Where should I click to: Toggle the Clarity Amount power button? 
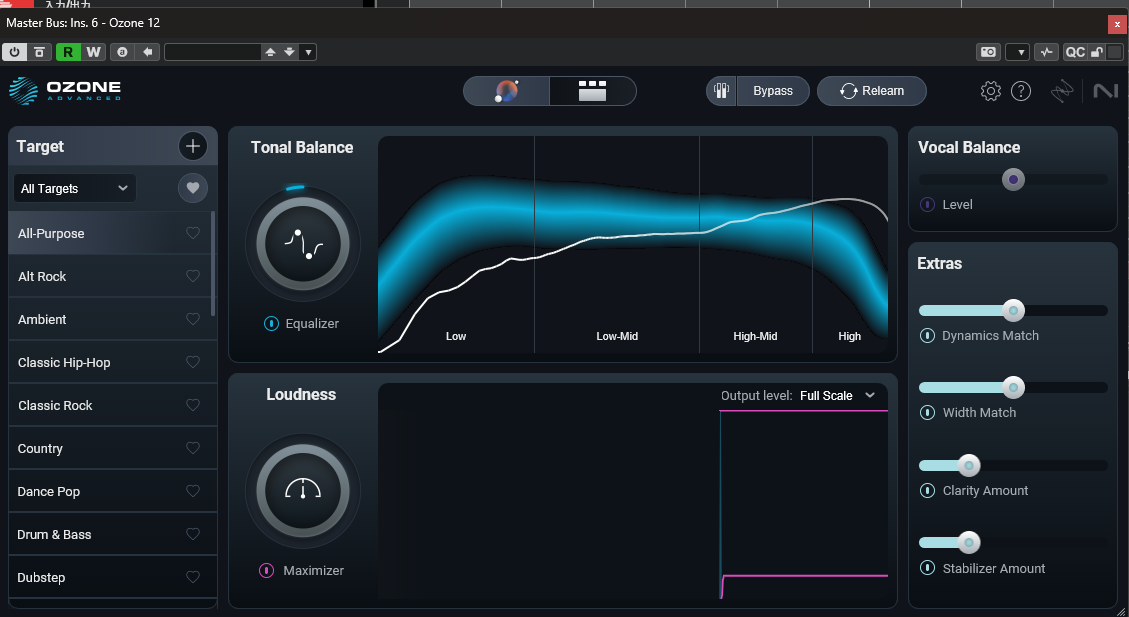pyautogui.click(x=927, y=490)
